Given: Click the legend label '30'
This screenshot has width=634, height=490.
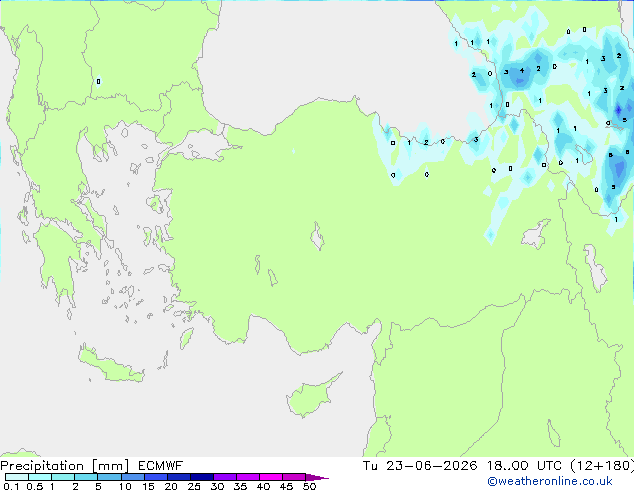Looking at the screenshot, I should pos(217,486).
